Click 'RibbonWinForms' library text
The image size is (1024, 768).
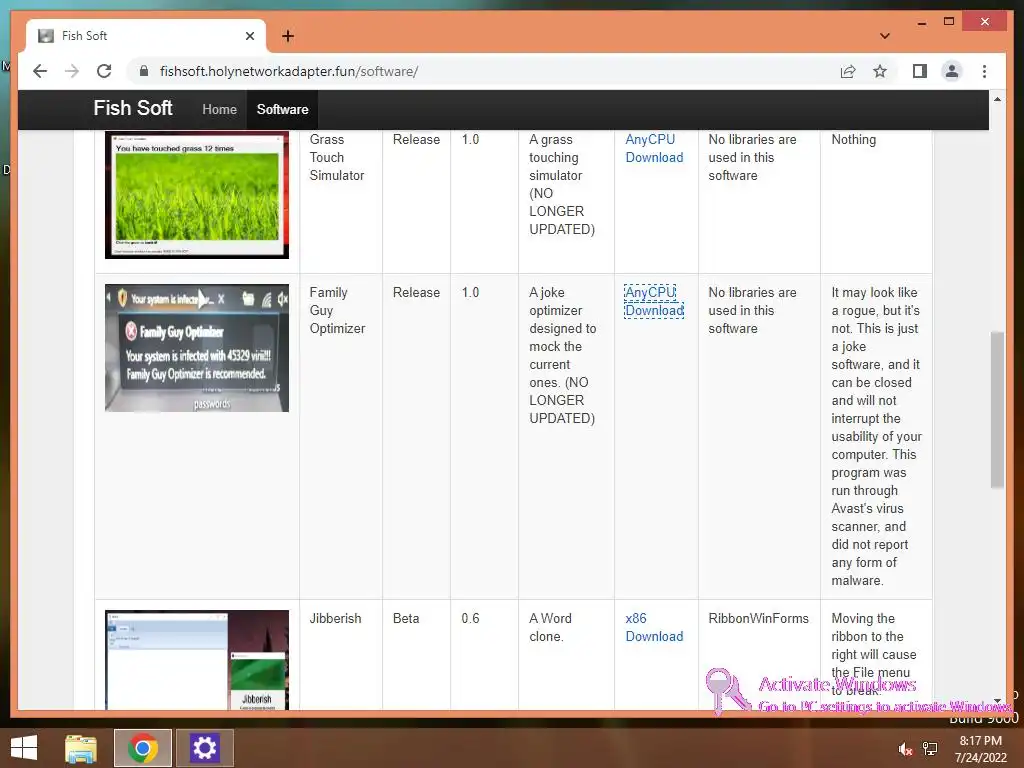click(758, 618)
